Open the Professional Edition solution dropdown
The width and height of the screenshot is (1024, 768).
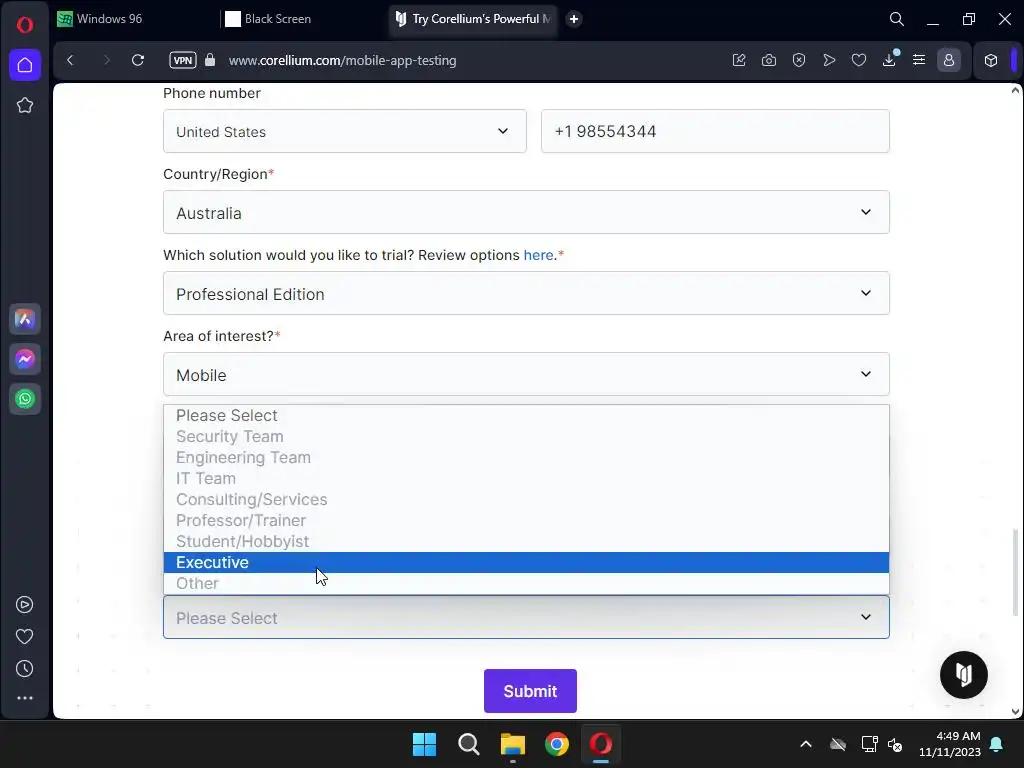(x=526, y=293)
